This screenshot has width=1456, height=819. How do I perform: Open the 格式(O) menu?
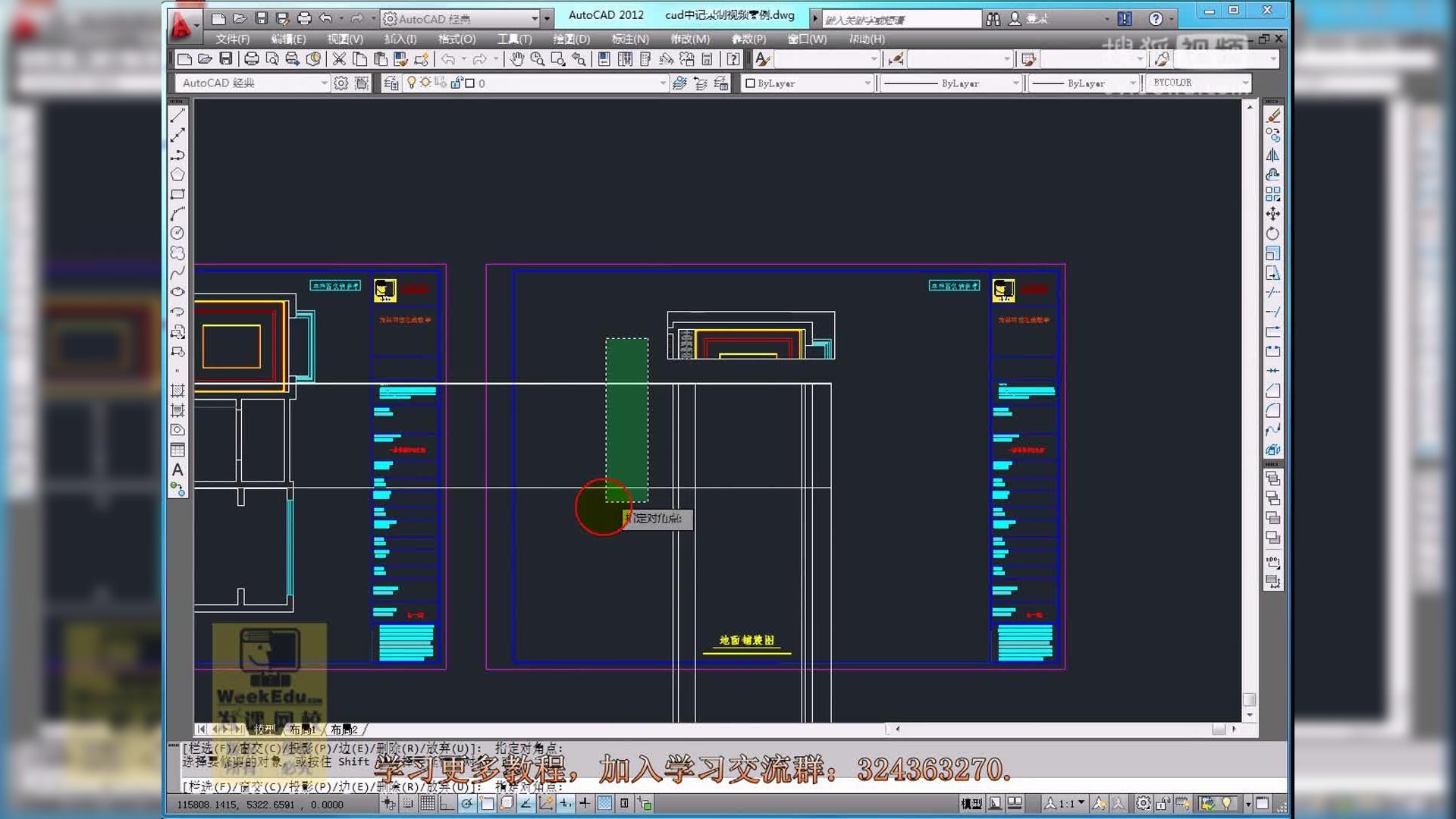click(457, 39)
